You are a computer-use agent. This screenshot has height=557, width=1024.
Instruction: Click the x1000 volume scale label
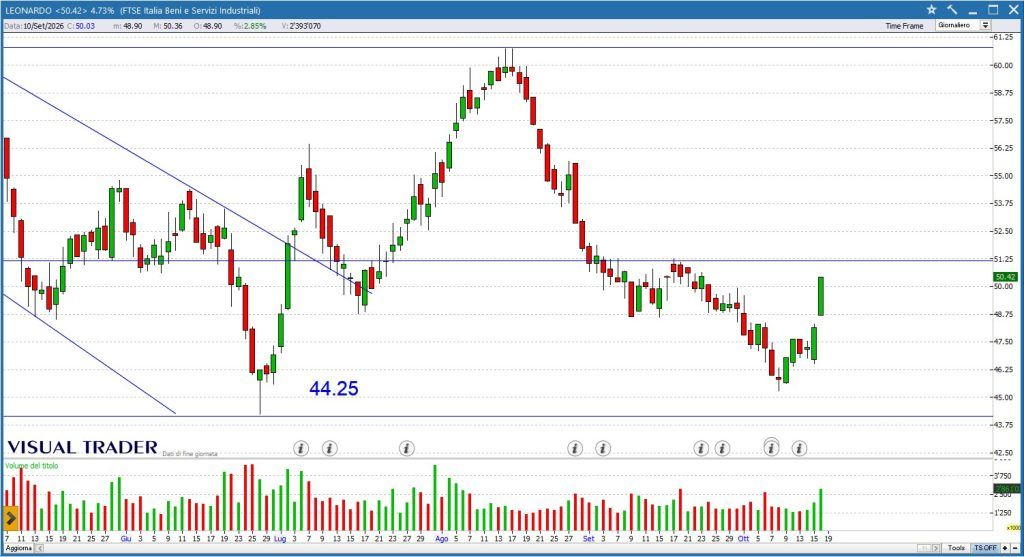(1013, 528)
